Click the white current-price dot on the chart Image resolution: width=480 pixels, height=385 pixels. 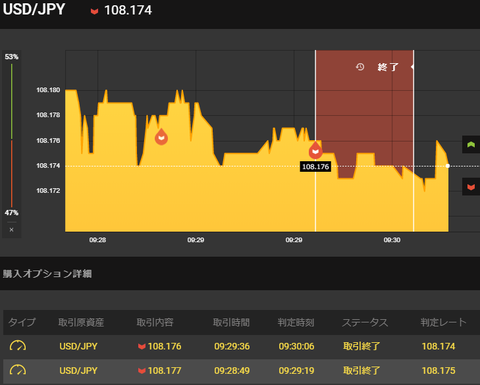click(448, 166)
